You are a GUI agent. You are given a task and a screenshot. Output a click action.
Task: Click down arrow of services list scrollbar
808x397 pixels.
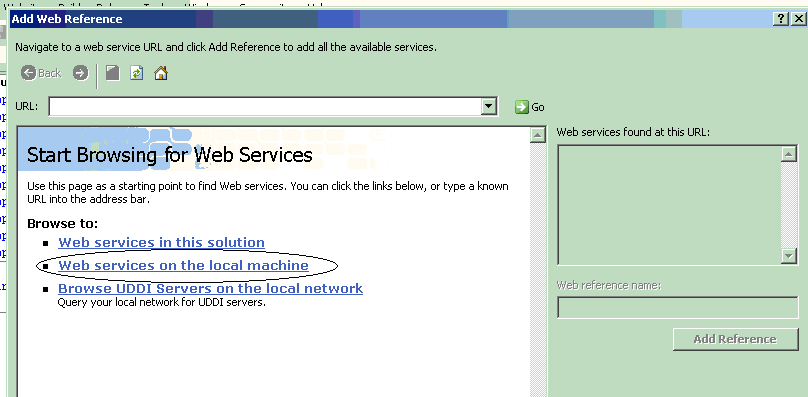click(789, 256)
